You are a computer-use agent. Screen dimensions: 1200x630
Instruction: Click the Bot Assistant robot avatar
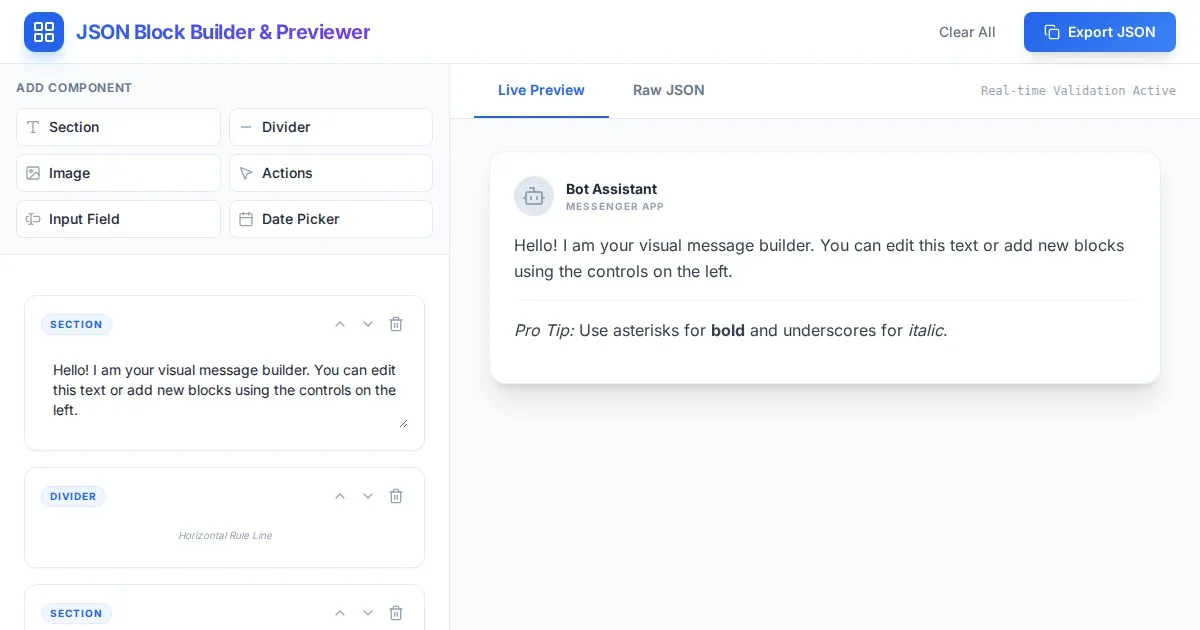coord(534,196)
